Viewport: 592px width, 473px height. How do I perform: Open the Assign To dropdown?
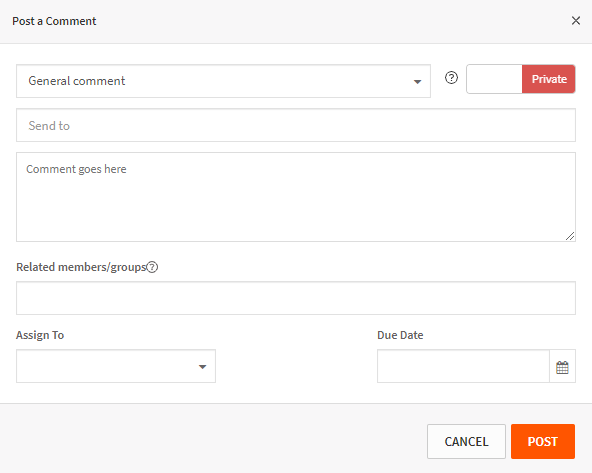pyautogui.click(x=116, y=366)
